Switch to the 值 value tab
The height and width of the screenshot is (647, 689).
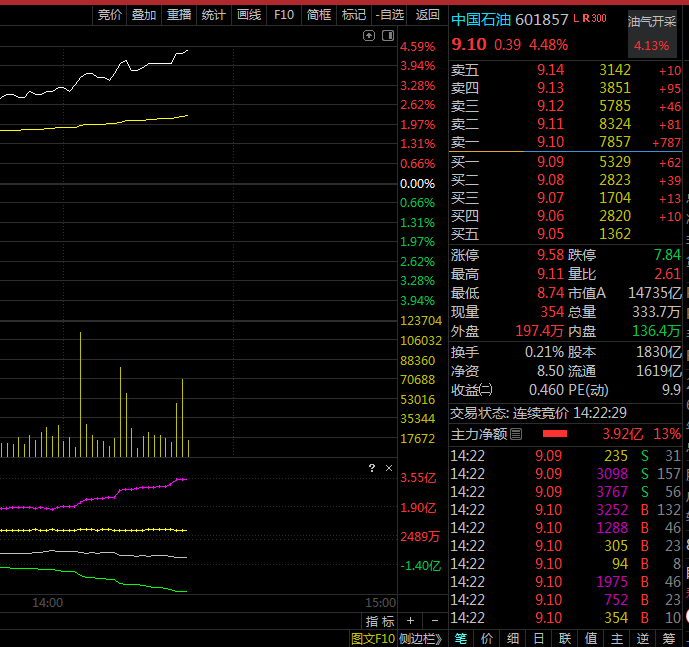click(x=591, y=639)
